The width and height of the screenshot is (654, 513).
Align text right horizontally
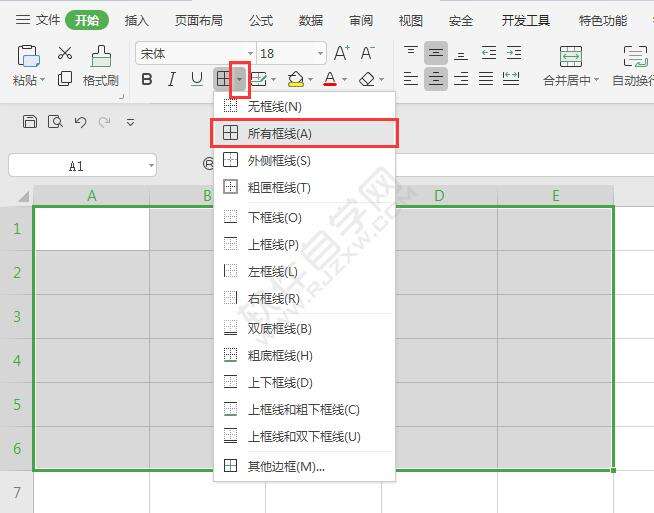[x=461, y=78]
